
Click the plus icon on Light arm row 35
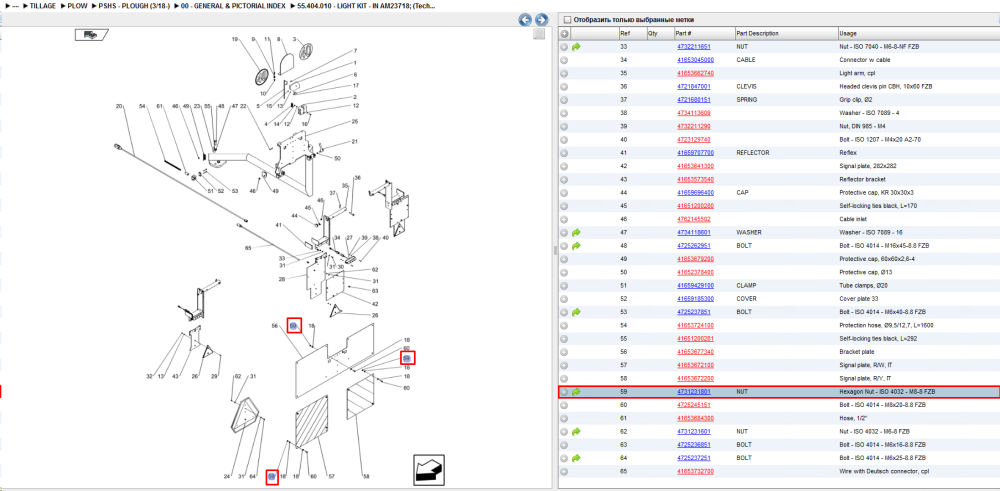(564, 73)
